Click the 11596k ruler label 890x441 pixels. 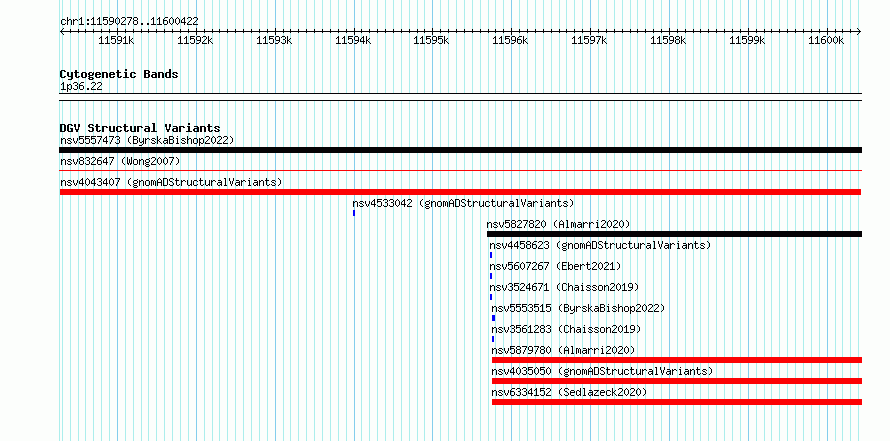(x=510, y=40)
